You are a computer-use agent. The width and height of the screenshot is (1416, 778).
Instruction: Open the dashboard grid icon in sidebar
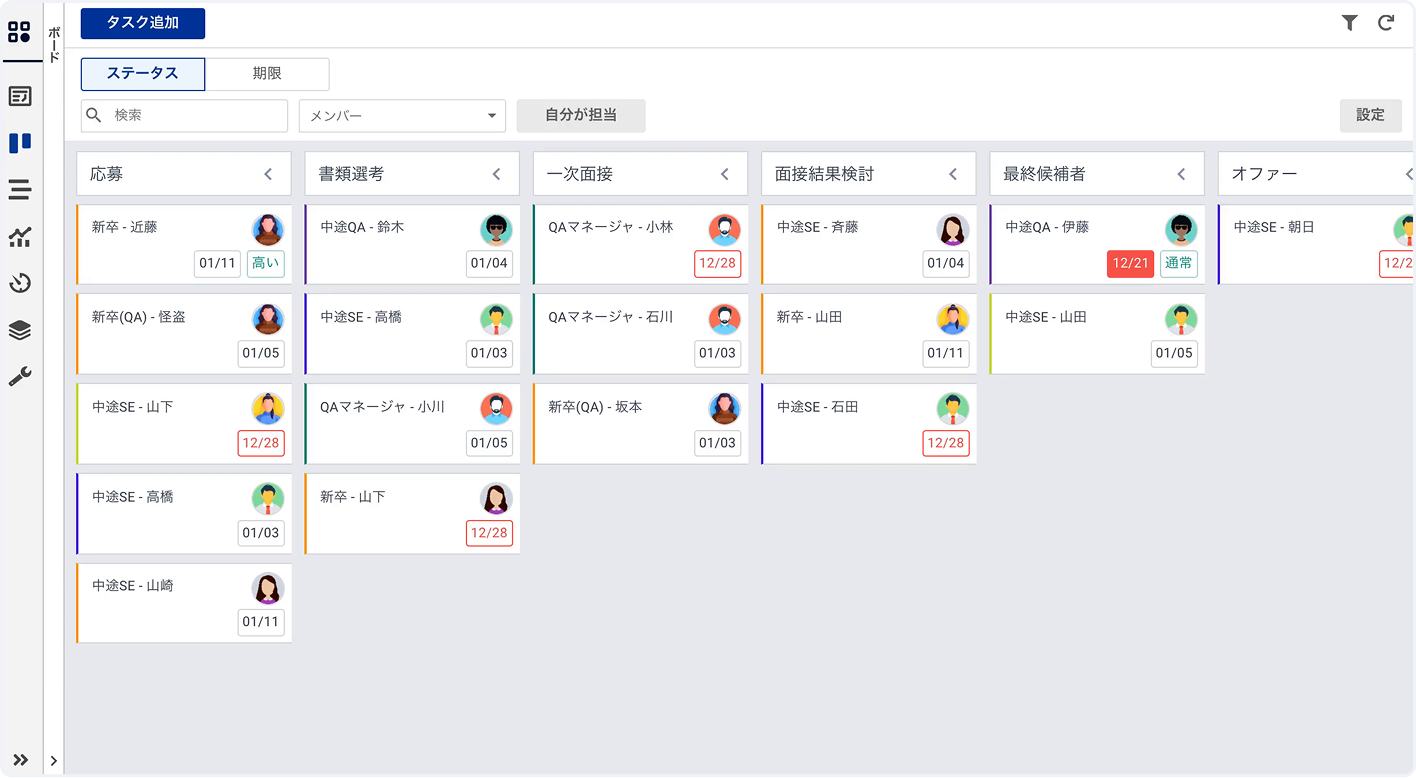pyautogui.click(x=19, y=32)
